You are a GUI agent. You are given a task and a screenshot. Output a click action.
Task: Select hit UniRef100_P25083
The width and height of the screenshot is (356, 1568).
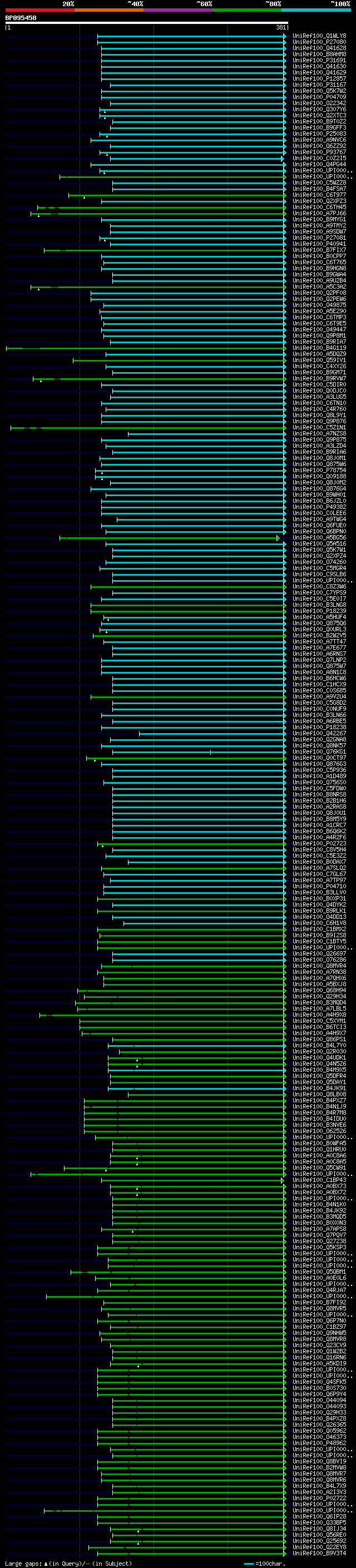(x=319, y=134)
